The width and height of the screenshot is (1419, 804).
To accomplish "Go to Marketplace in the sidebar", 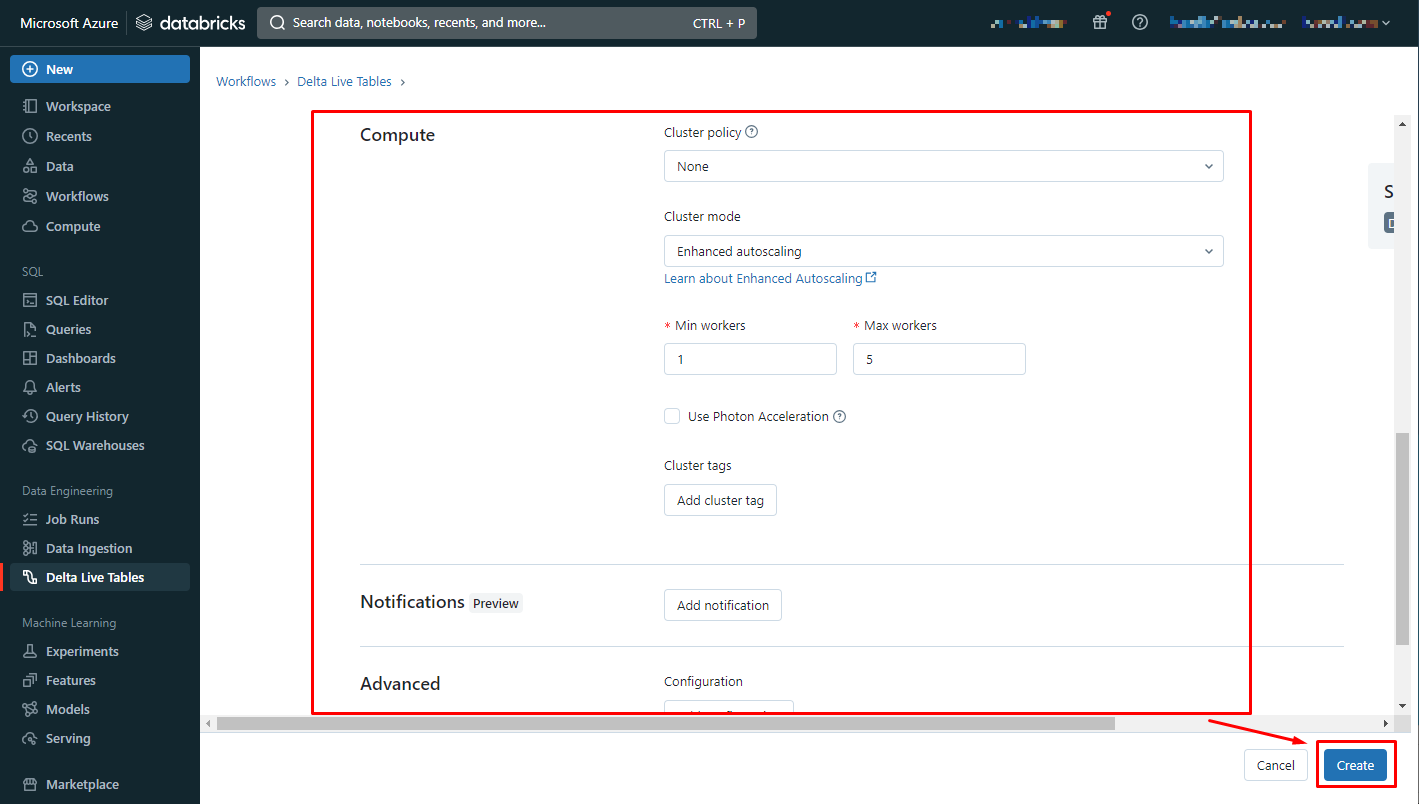I will click(x=82, y=784).
